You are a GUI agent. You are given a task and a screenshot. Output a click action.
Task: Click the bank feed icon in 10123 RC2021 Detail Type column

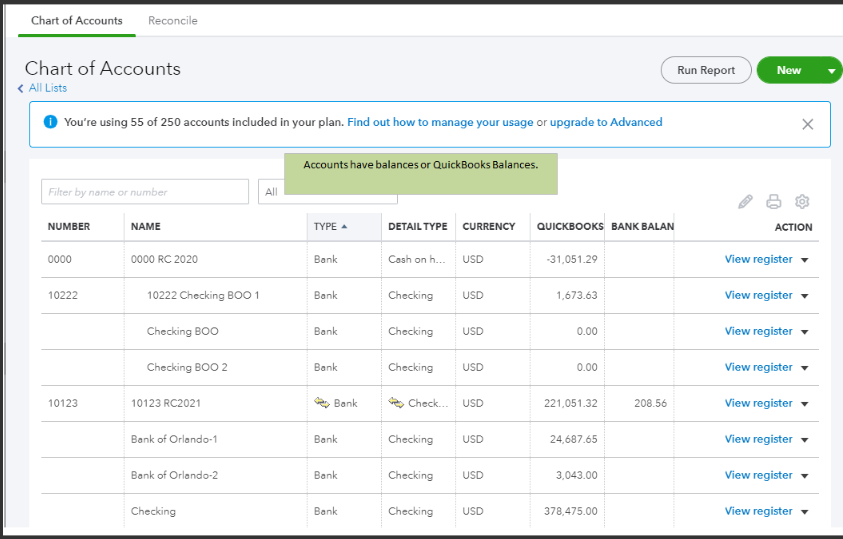[396, 403]
